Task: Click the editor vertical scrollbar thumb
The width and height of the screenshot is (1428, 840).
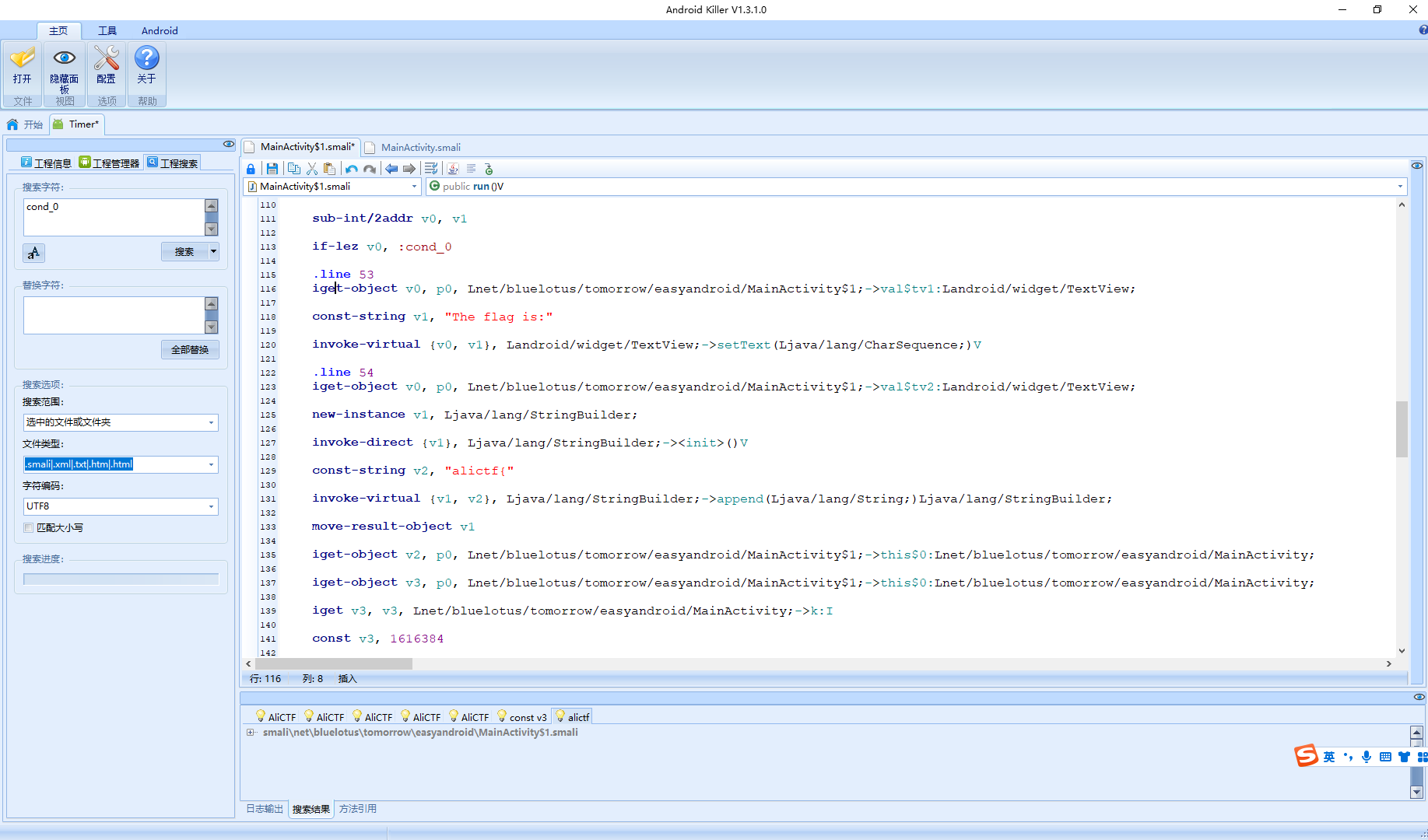Action: [1402, 429]
